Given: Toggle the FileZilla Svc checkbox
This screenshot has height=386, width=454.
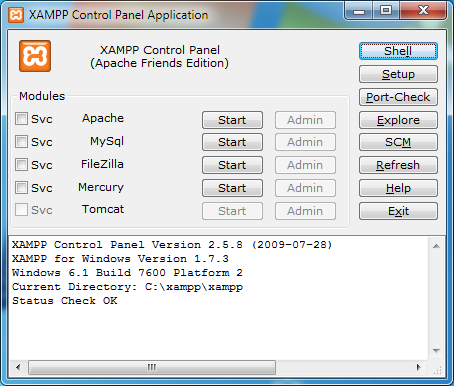Looking at the screenshot, I should pyautogui.click(x=21, y=165).
